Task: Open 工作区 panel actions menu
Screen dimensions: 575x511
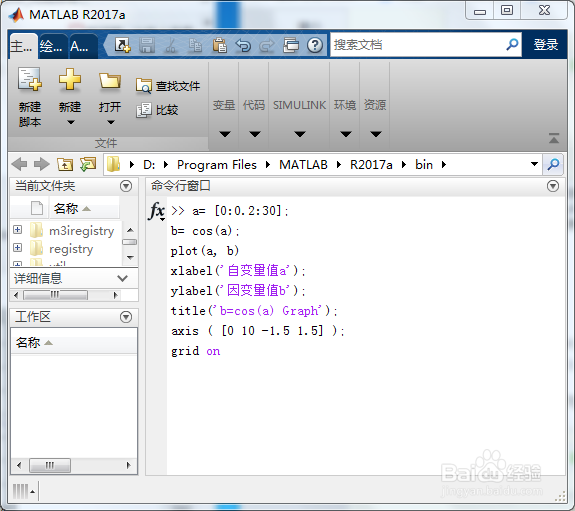Action: pos(126,317)
